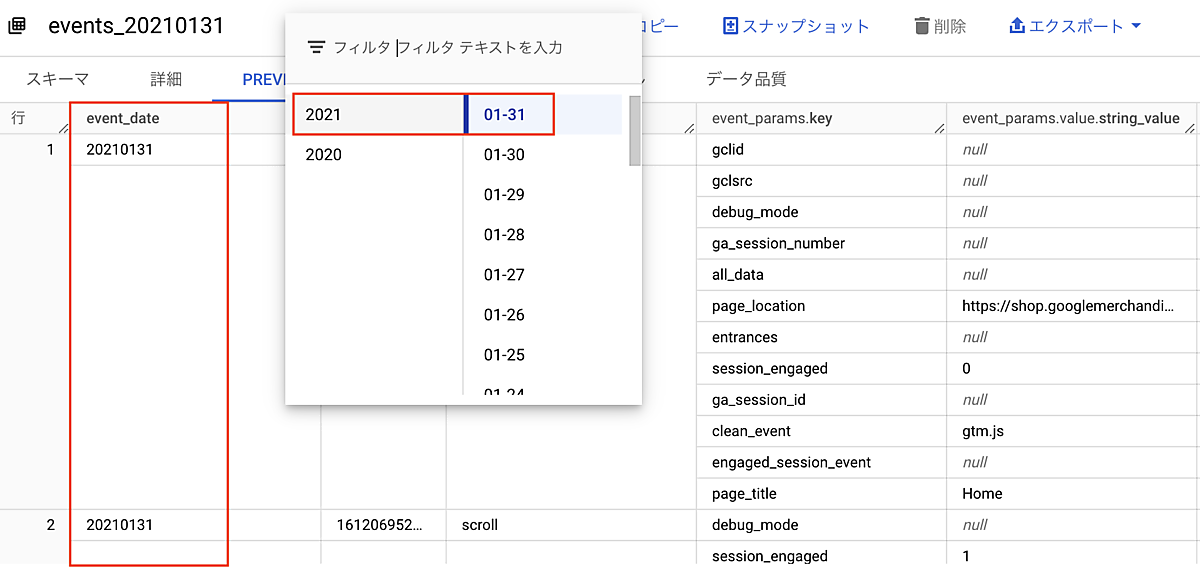Click the table icon beside events_20210131
Viewport: 1200px width, 570px height.
pos(17,26)
